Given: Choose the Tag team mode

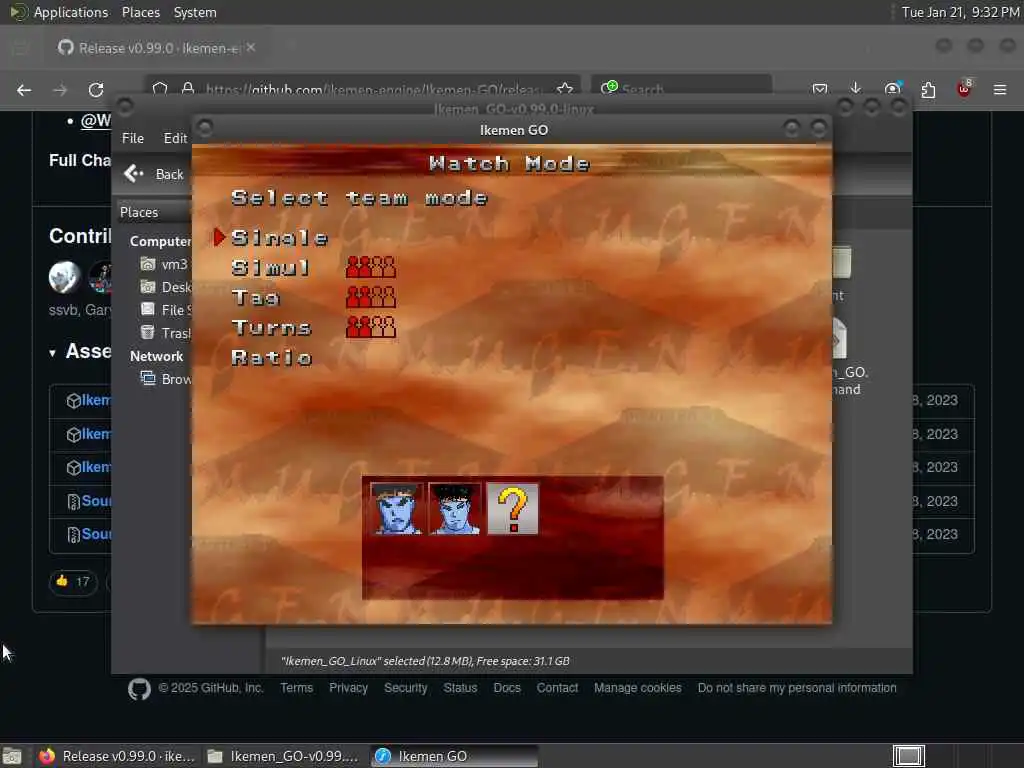Looking at the screenshot, I should [x=255, y=298].
